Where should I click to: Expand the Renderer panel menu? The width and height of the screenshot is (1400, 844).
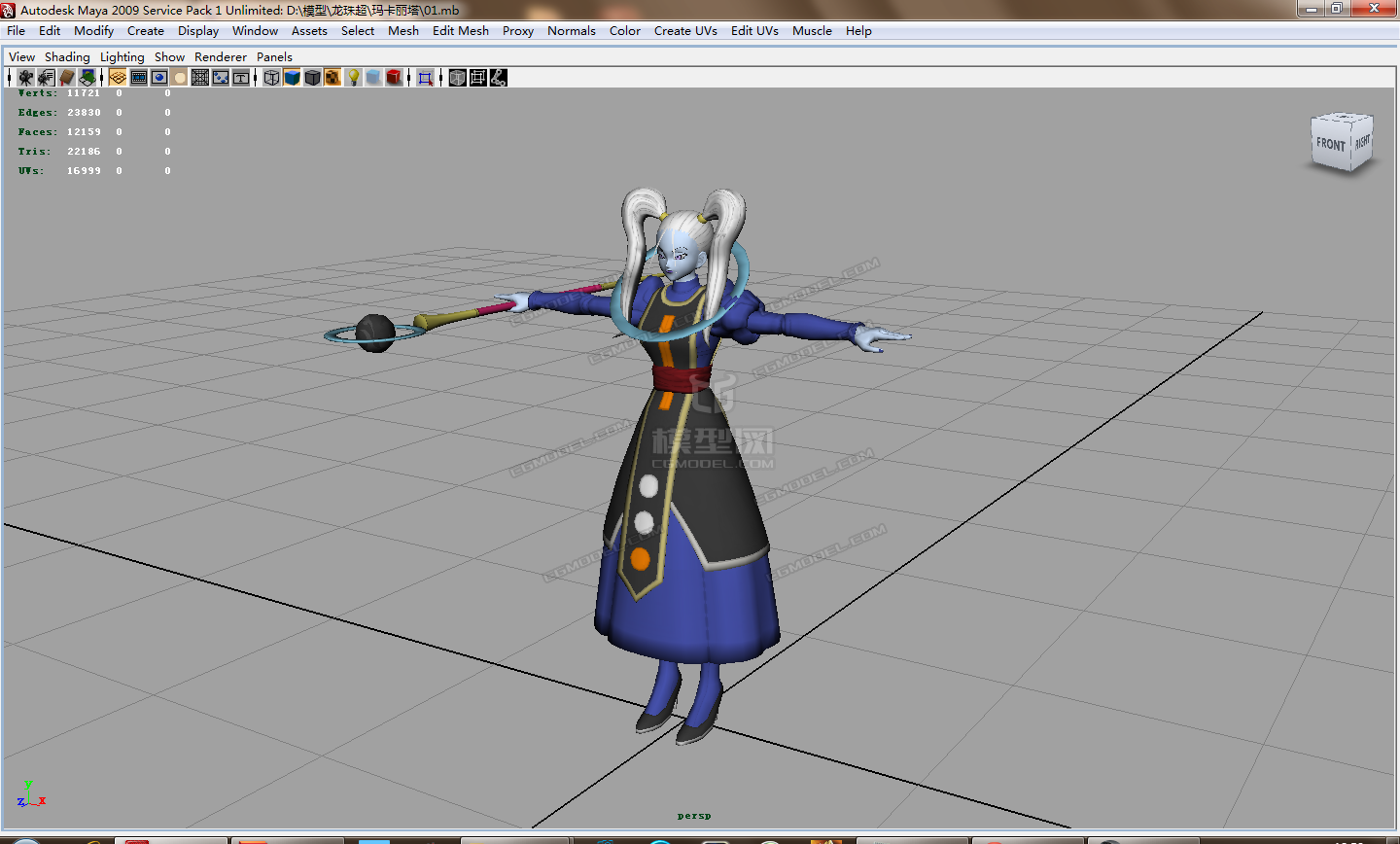[x=221, y=56]
